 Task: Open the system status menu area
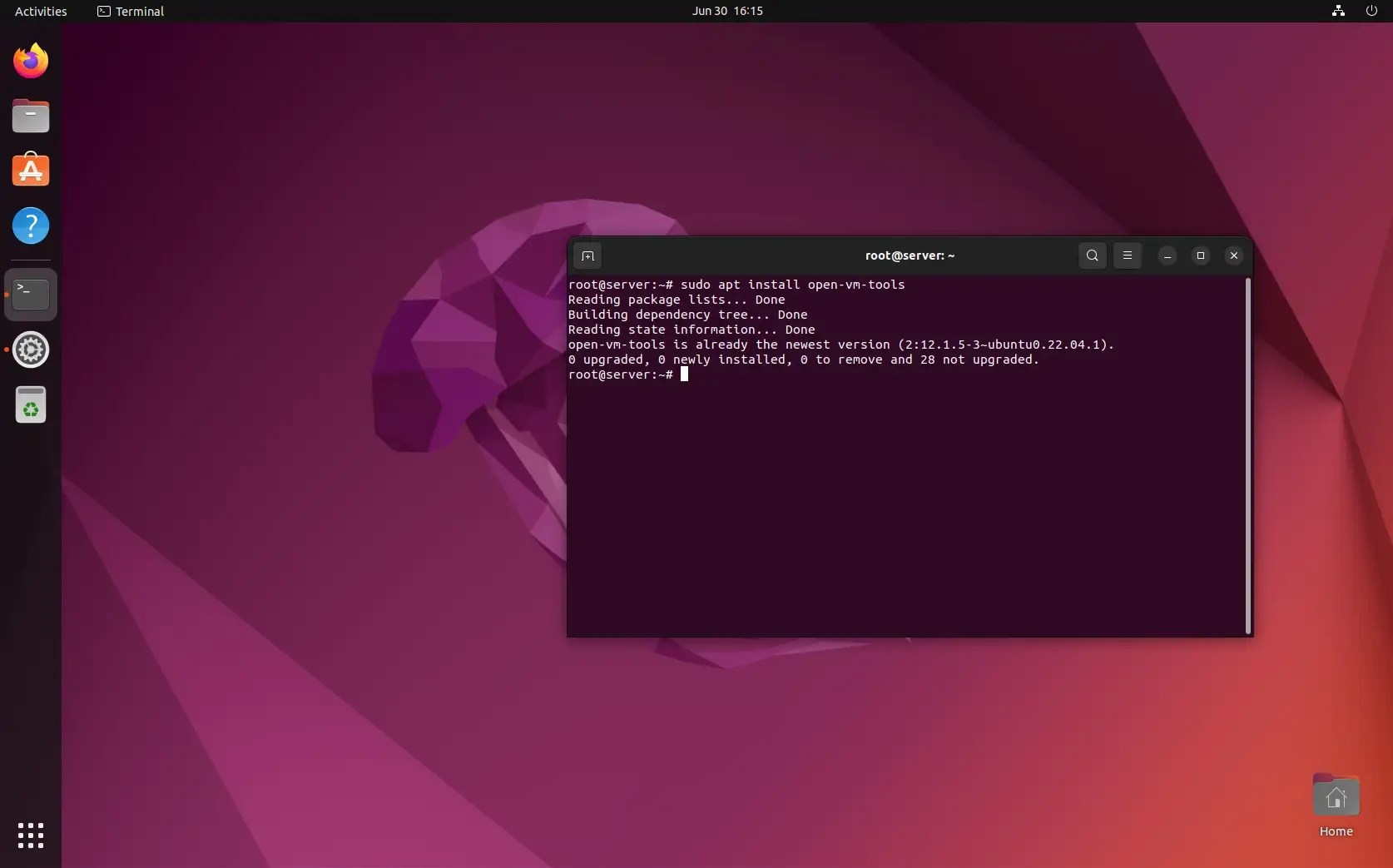pos(1354,11)
